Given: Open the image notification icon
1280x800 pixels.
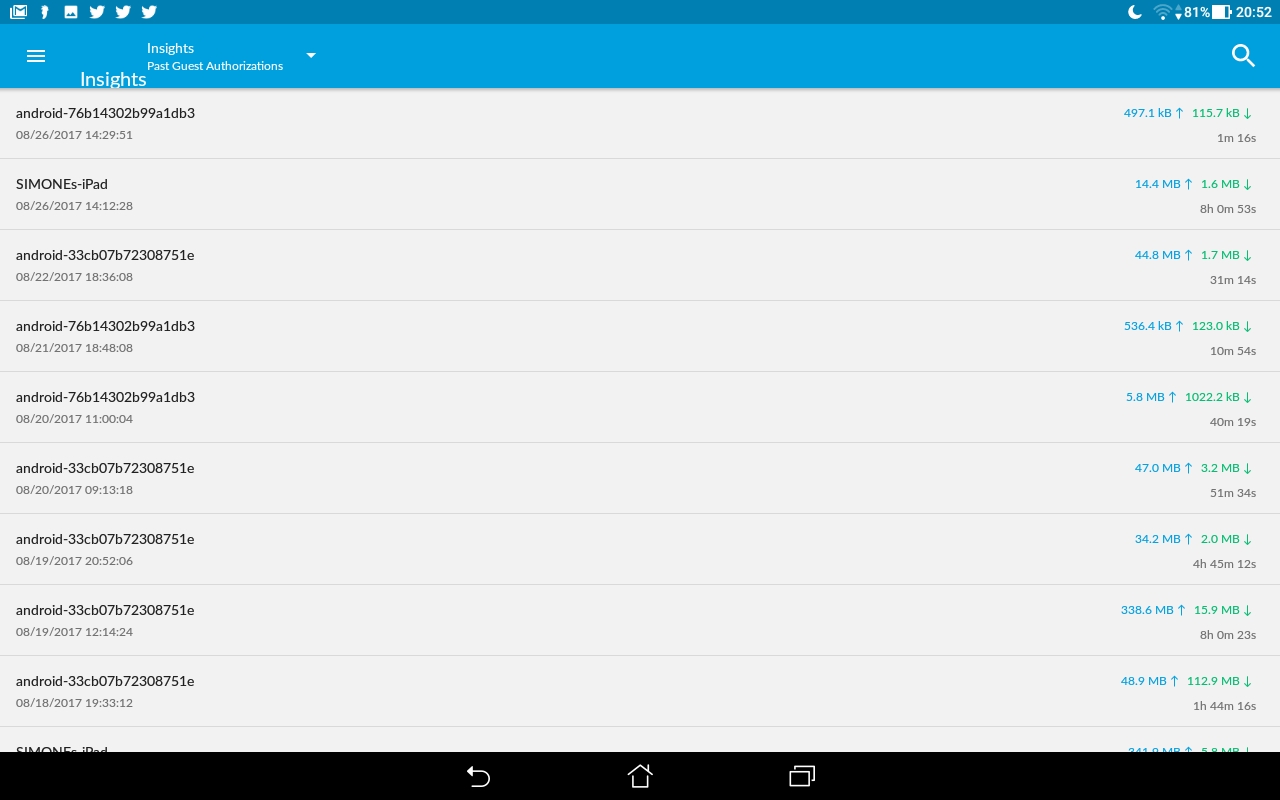Looking at the screenshot, I should coord(71,12).
